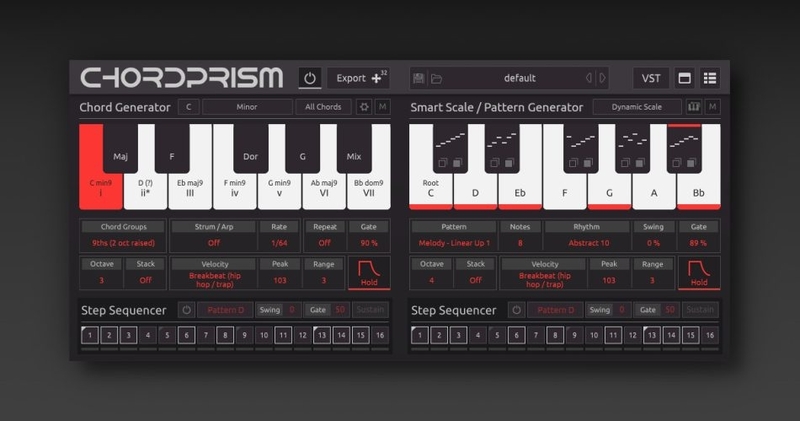Adjust the Pattern Generator Gate '89 %' value
800x421 pixels.
698,243
